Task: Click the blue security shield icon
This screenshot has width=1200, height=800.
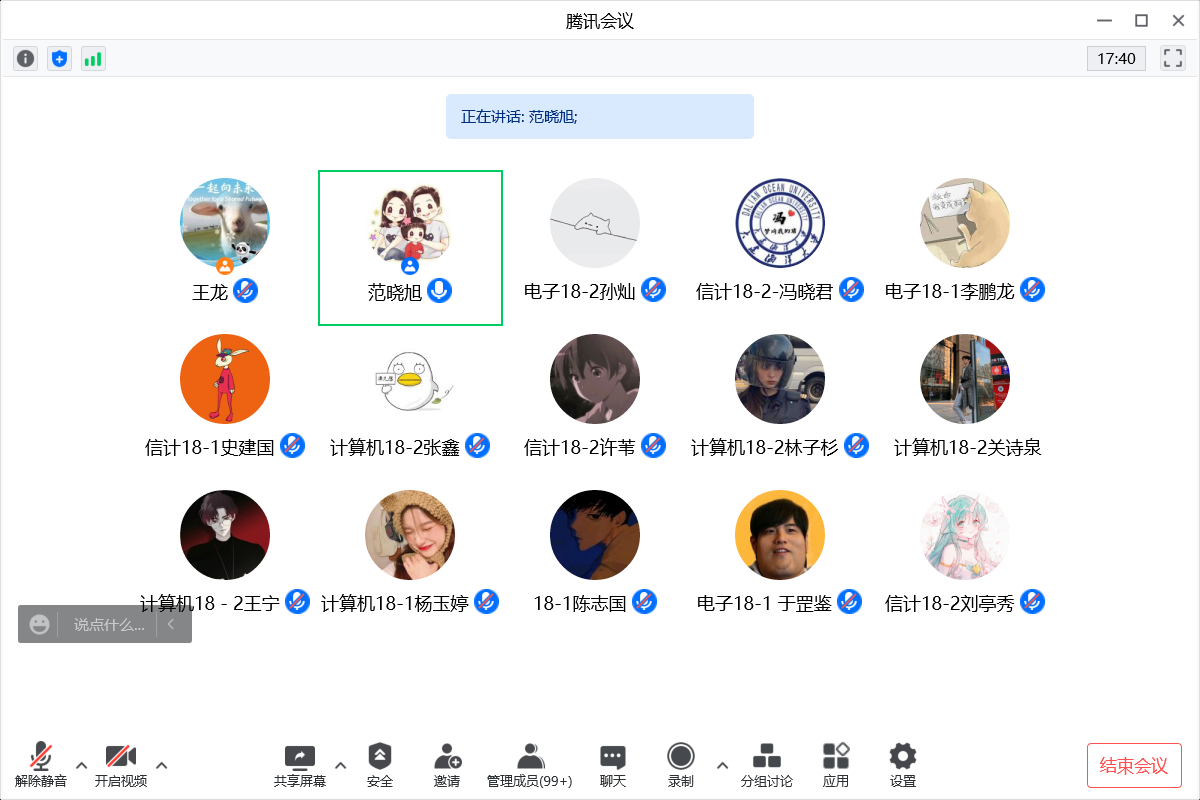Action: (59, 59)
